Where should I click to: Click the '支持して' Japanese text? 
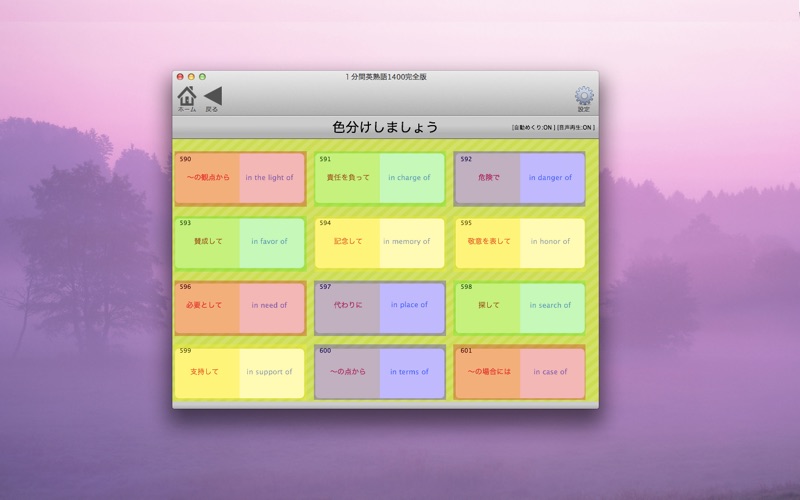204,372
